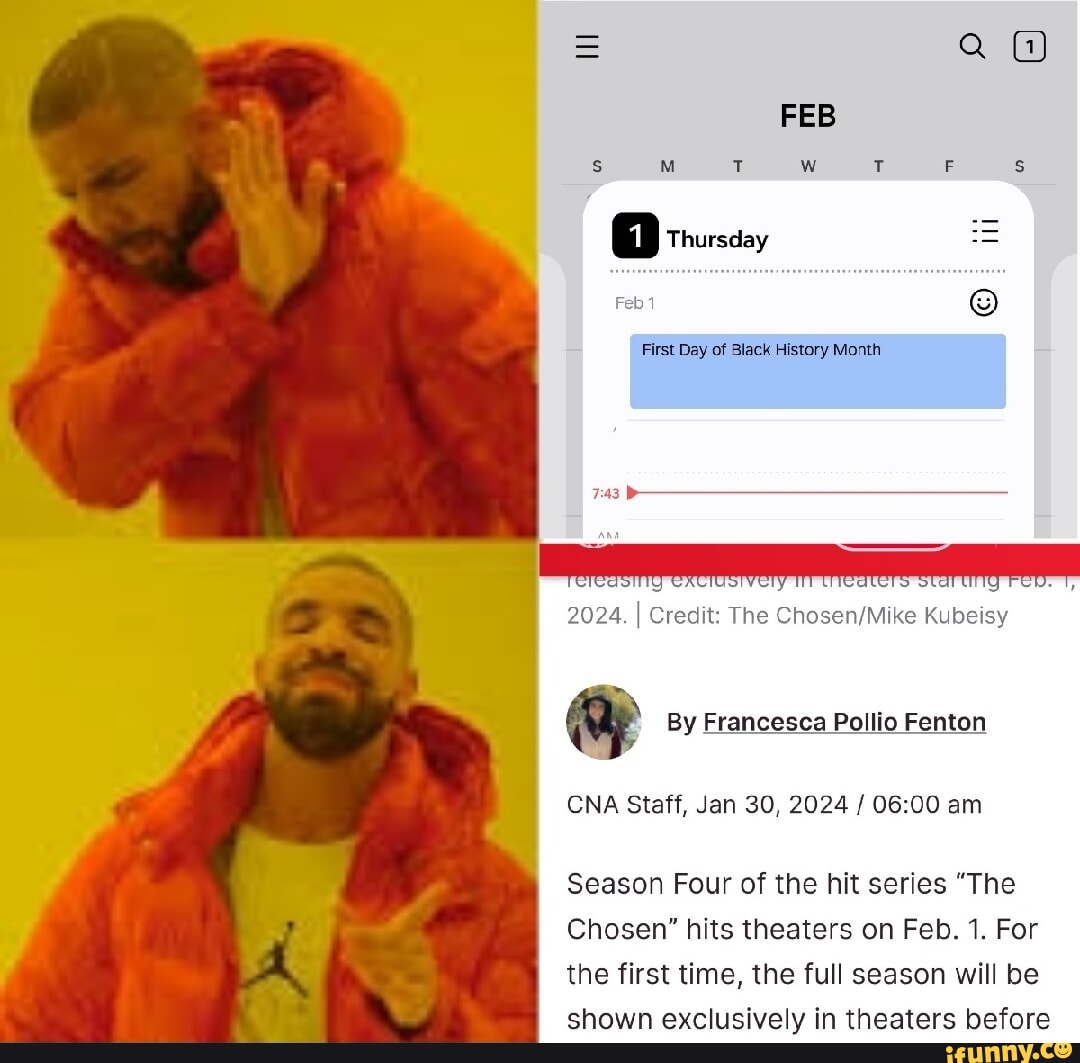Viewport: 1080px width, 1063px height.
Task: Open the hamburger menu in calendar app
Action: point(587,47)
